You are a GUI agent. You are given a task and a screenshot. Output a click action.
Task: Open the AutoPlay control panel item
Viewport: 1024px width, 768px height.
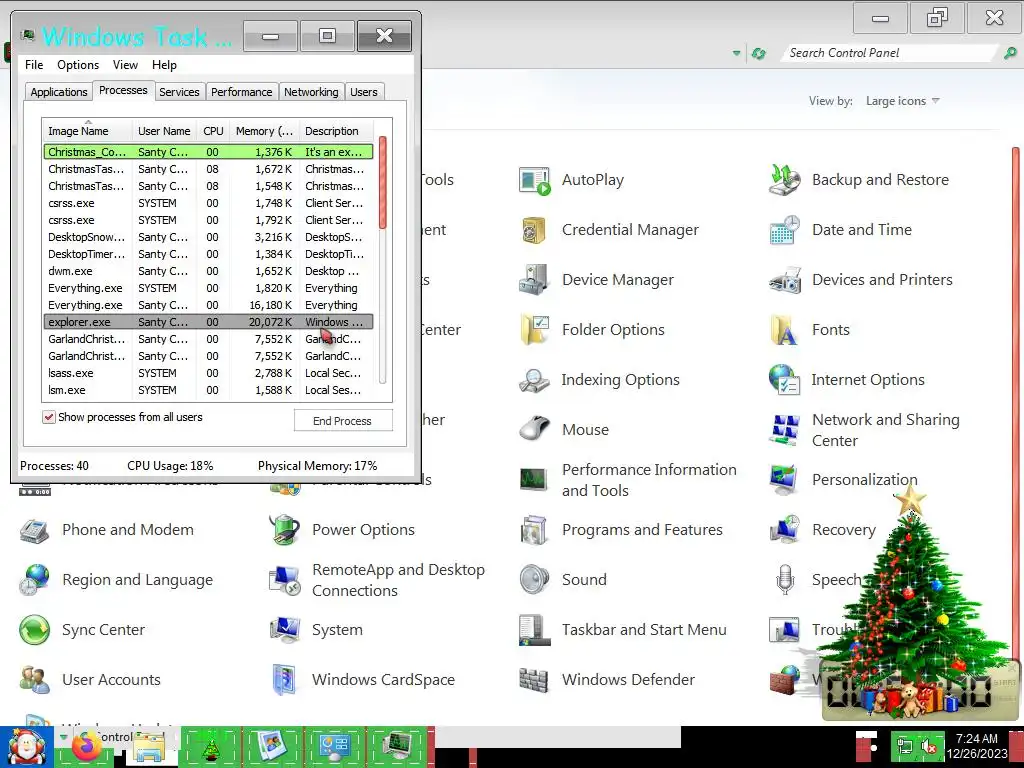pos(572,180)
